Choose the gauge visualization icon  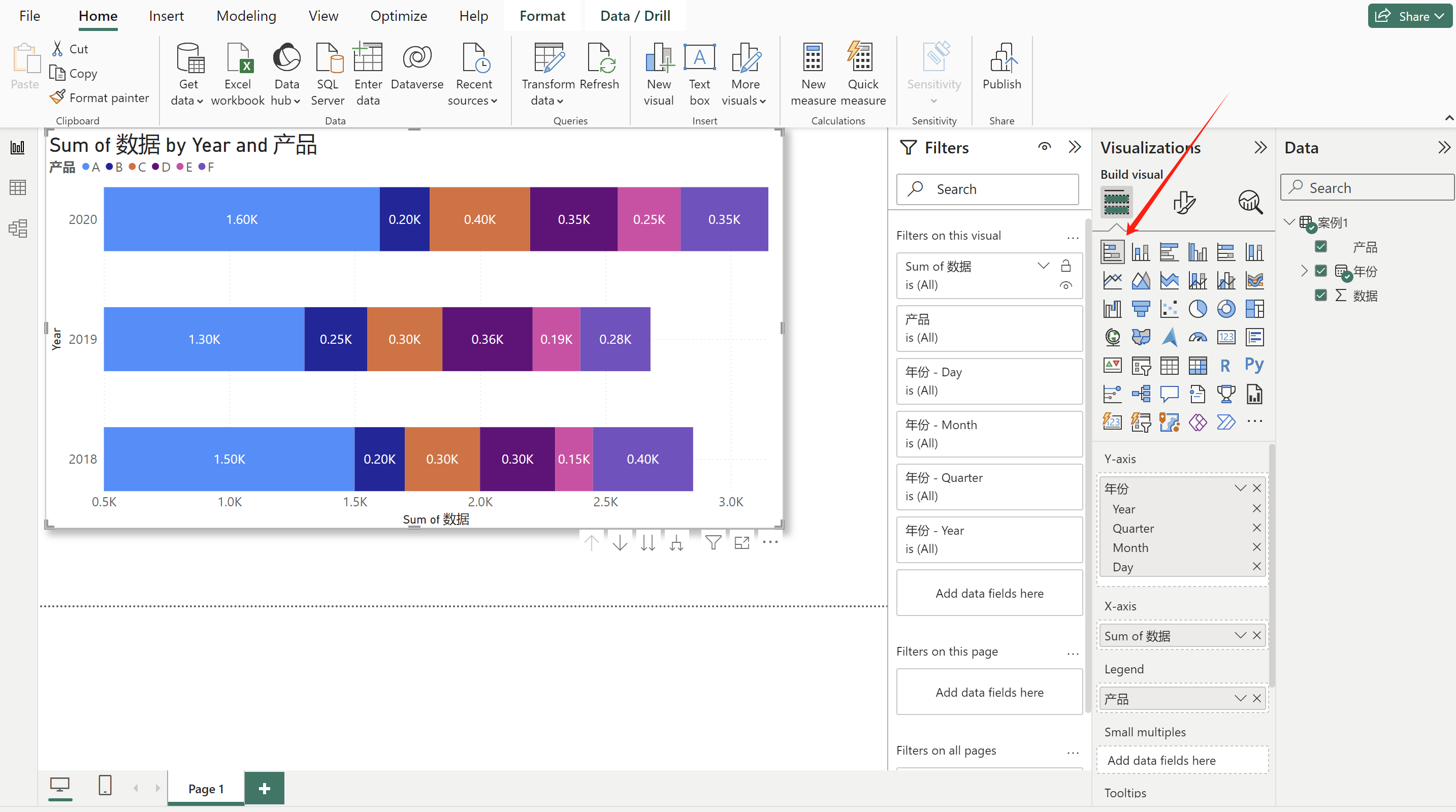coord(1197,337)
